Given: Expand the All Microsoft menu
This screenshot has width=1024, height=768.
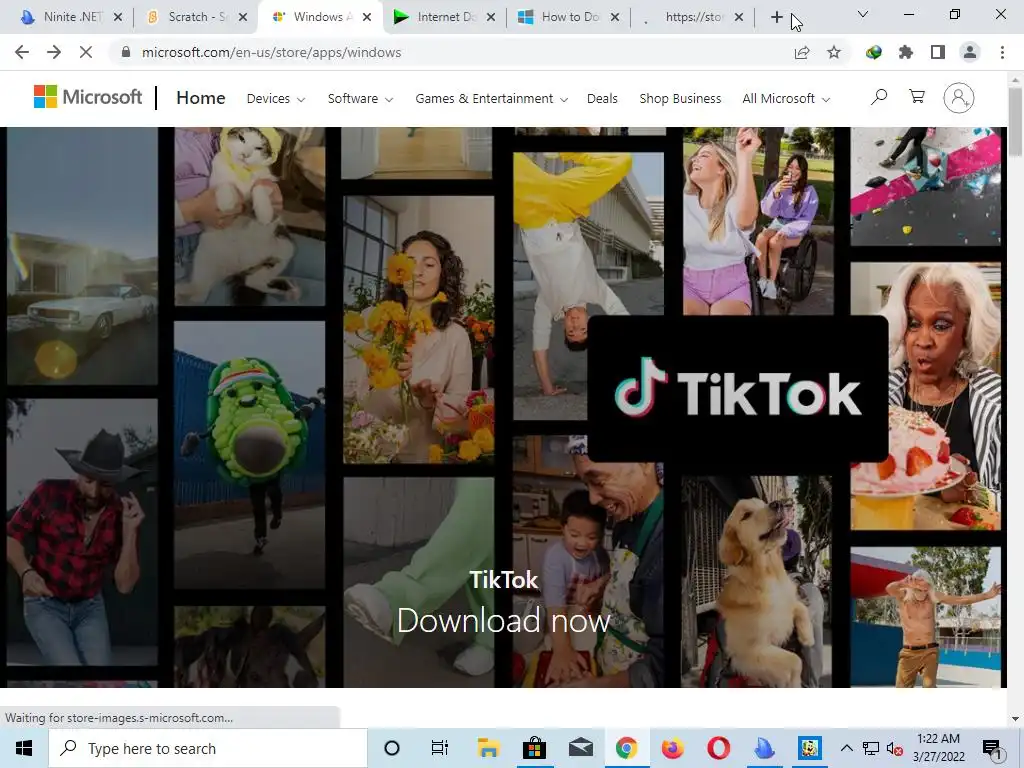Looking at the screenshot, I should click(786, 99).
